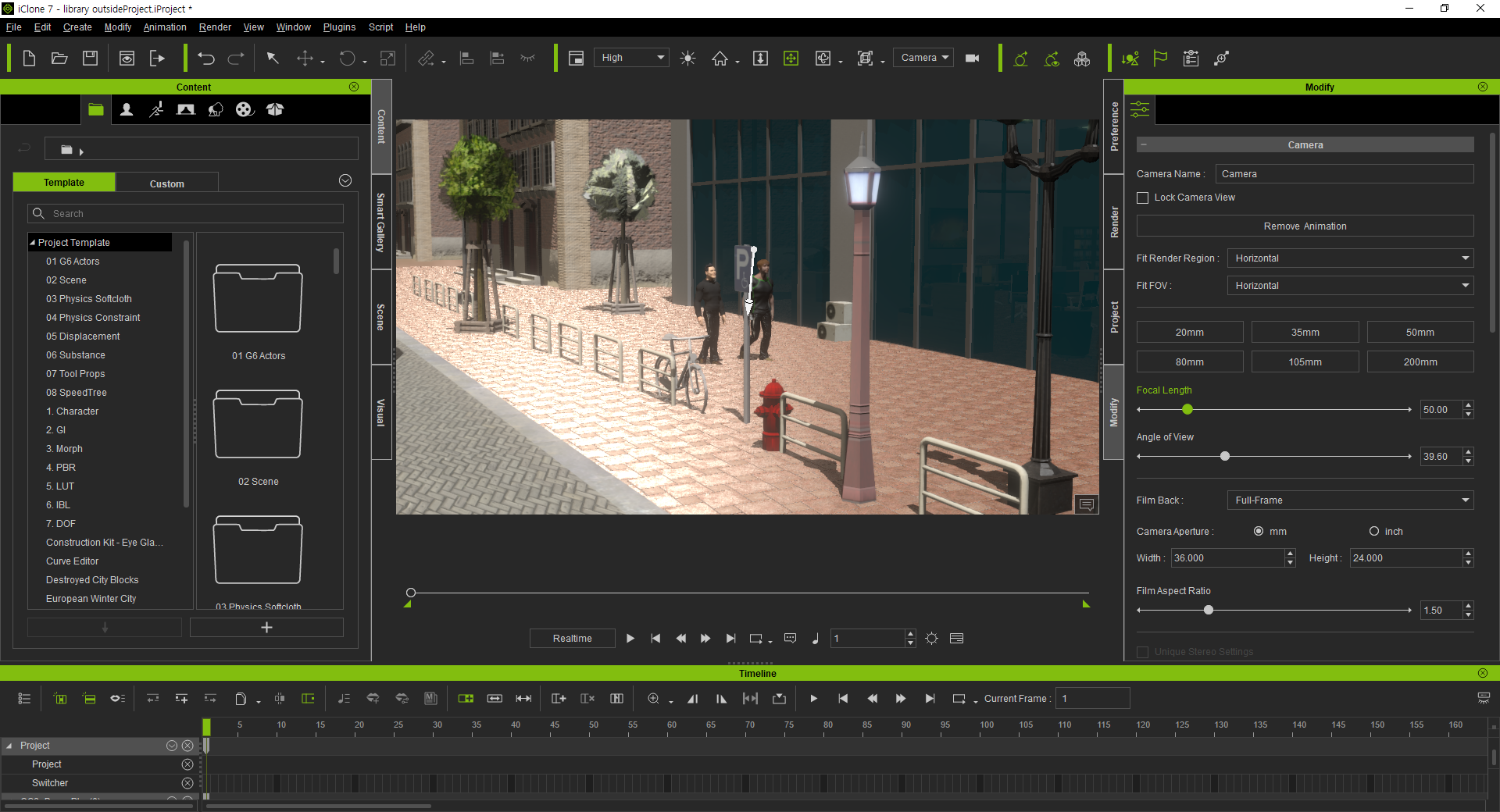This screenshot has width=1500, height=812.
Task: Open the 02 Scene folder thumbnail
Action: (258, 425)
